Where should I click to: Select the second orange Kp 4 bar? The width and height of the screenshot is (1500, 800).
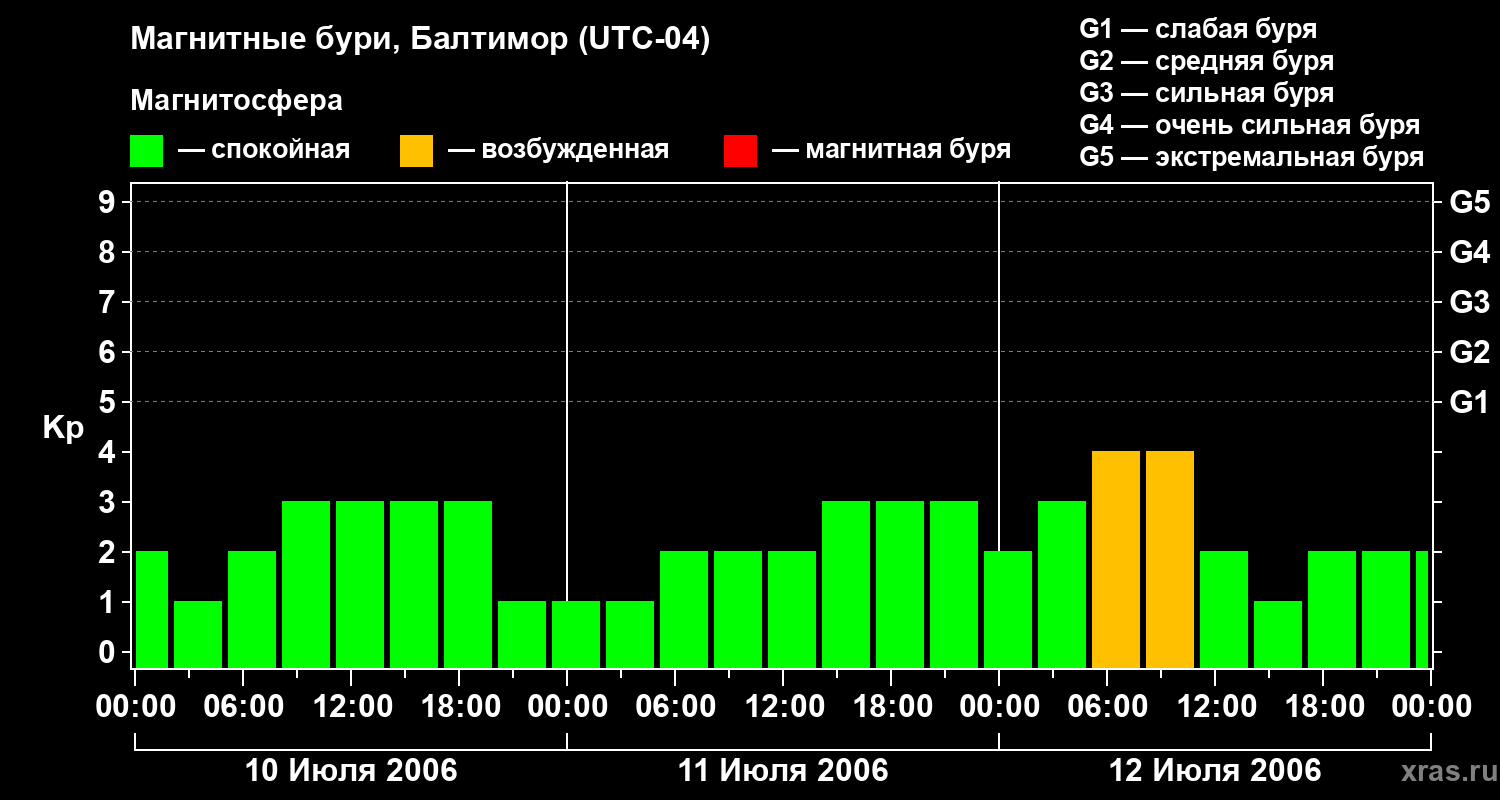point(1170,559)
